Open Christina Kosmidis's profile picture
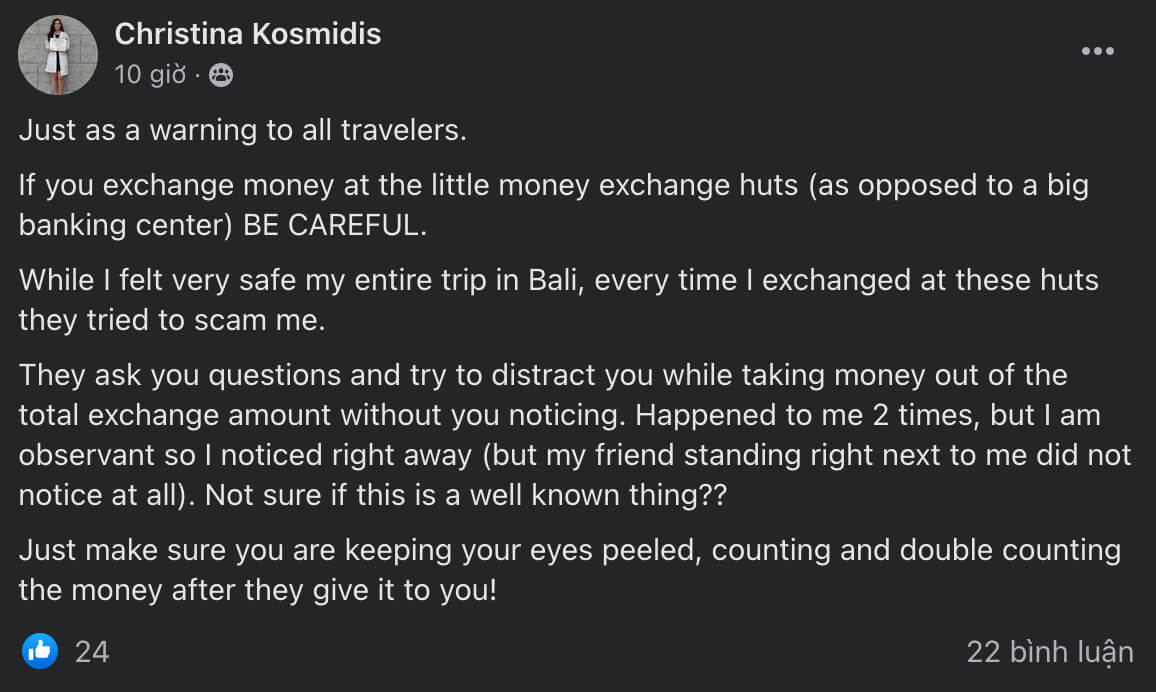The height and width of the screenshot is (692, 1156). tap(57, 55)
